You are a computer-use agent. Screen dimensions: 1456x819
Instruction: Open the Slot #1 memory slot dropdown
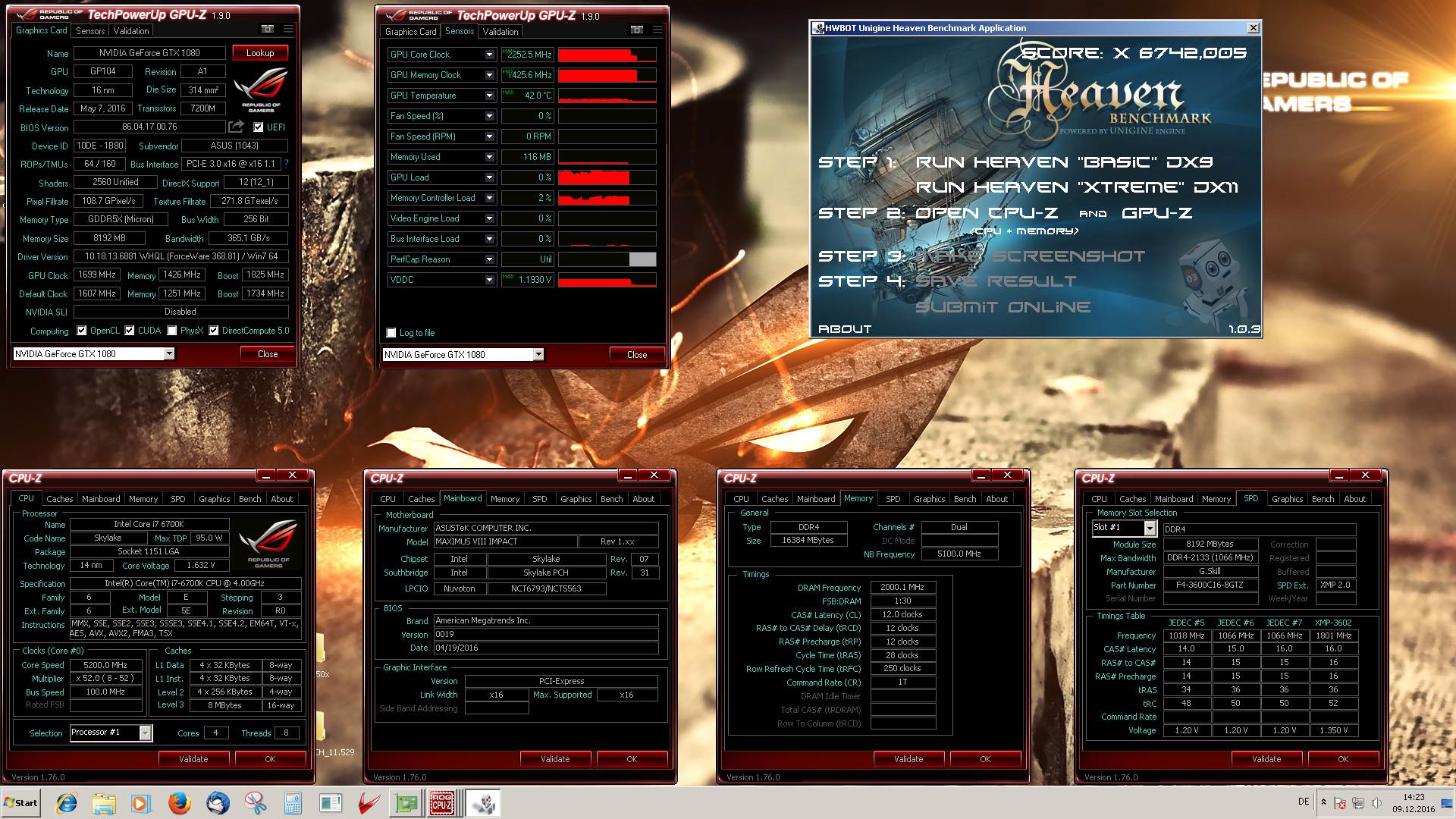(1150, 528)
